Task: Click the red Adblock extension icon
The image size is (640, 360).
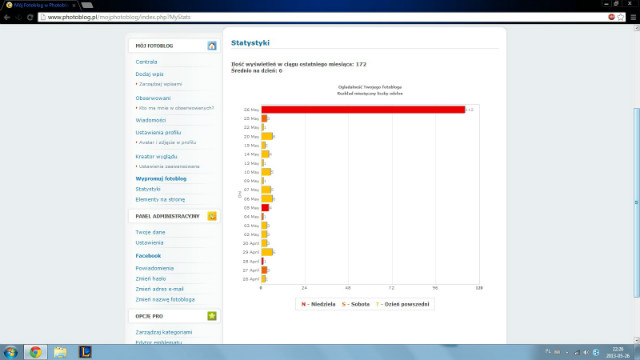Action: 611,17
